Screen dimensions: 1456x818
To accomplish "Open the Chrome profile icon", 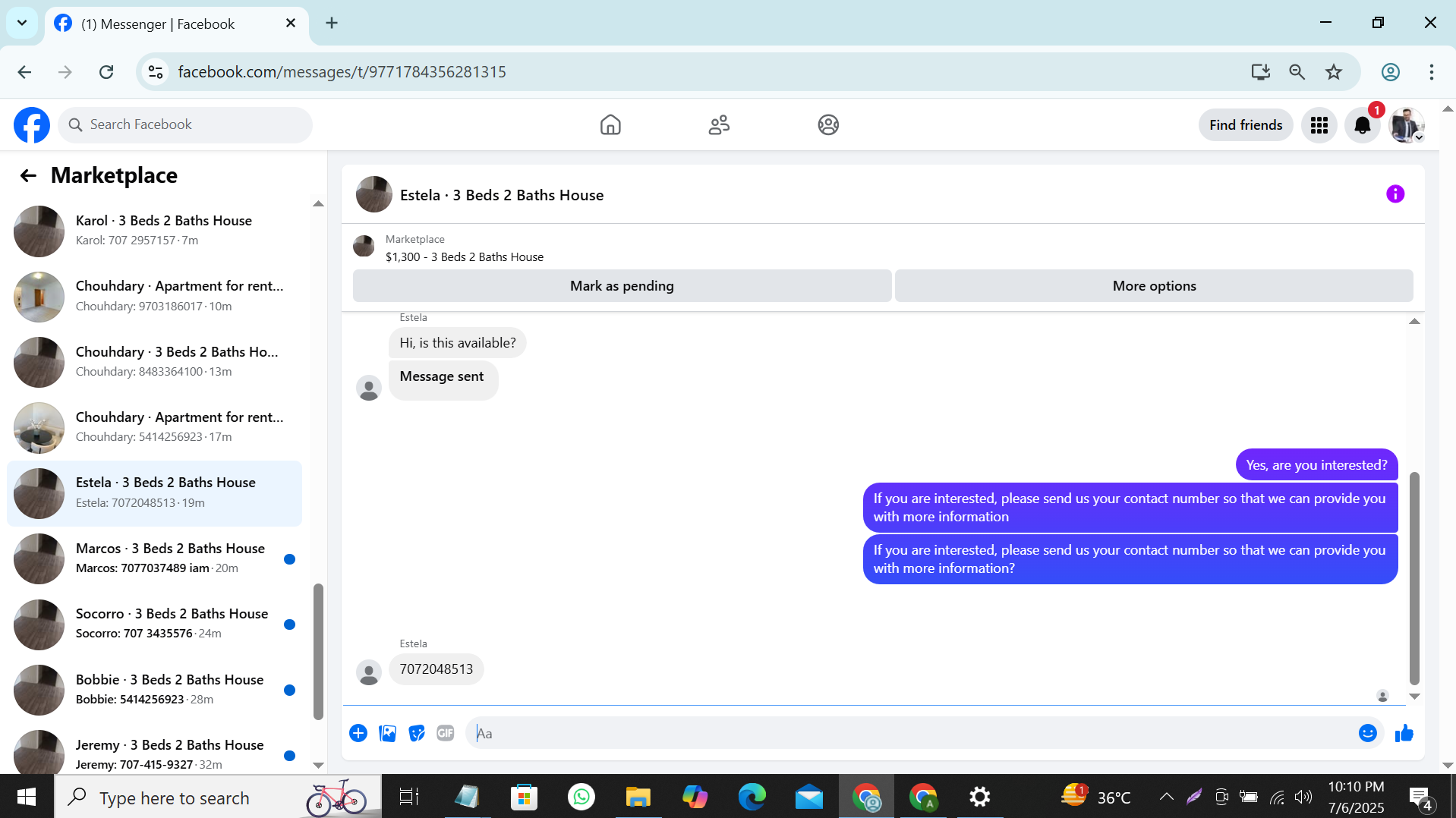I will (1390, 72).
